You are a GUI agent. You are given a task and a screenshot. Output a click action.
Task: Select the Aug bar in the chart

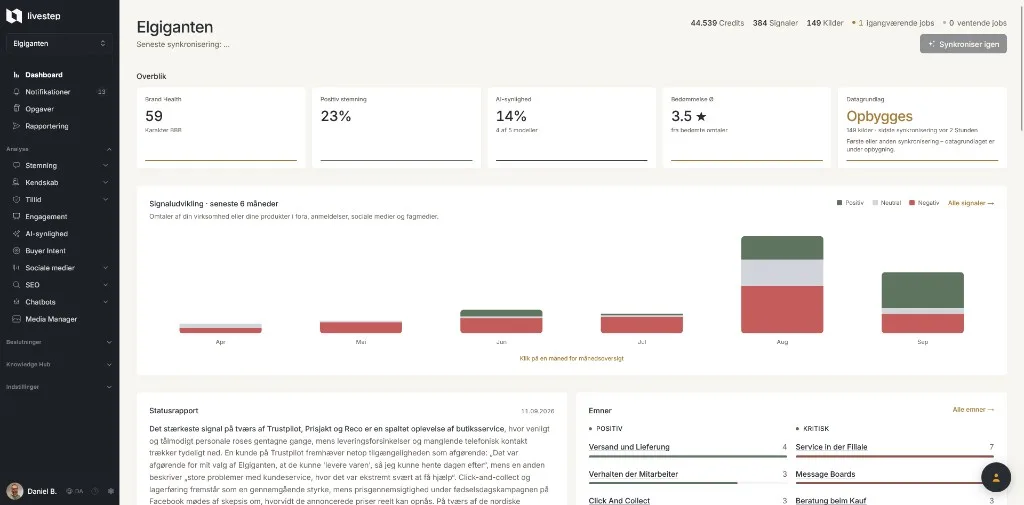coord(782,285)
